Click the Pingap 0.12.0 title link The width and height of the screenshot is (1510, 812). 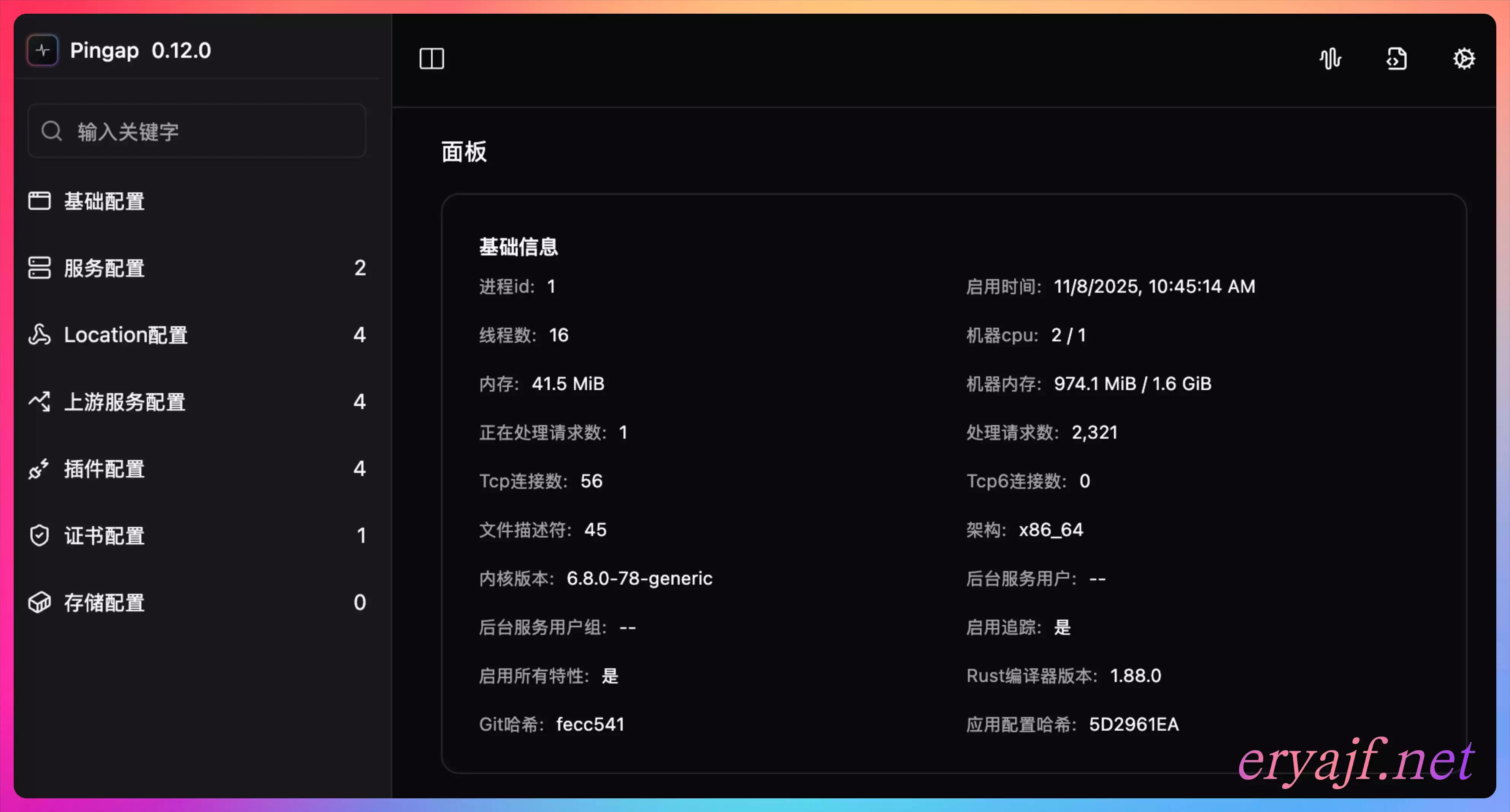(x=140, y=51)
